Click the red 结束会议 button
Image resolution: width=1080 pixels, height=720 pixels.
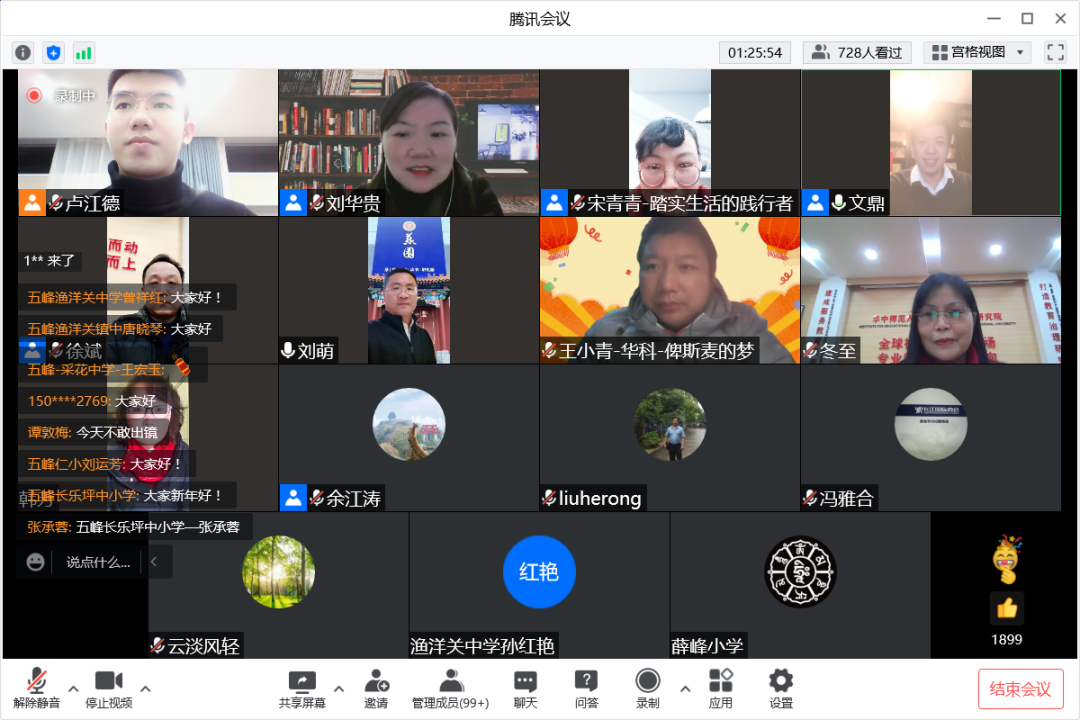click(1020, 689)
